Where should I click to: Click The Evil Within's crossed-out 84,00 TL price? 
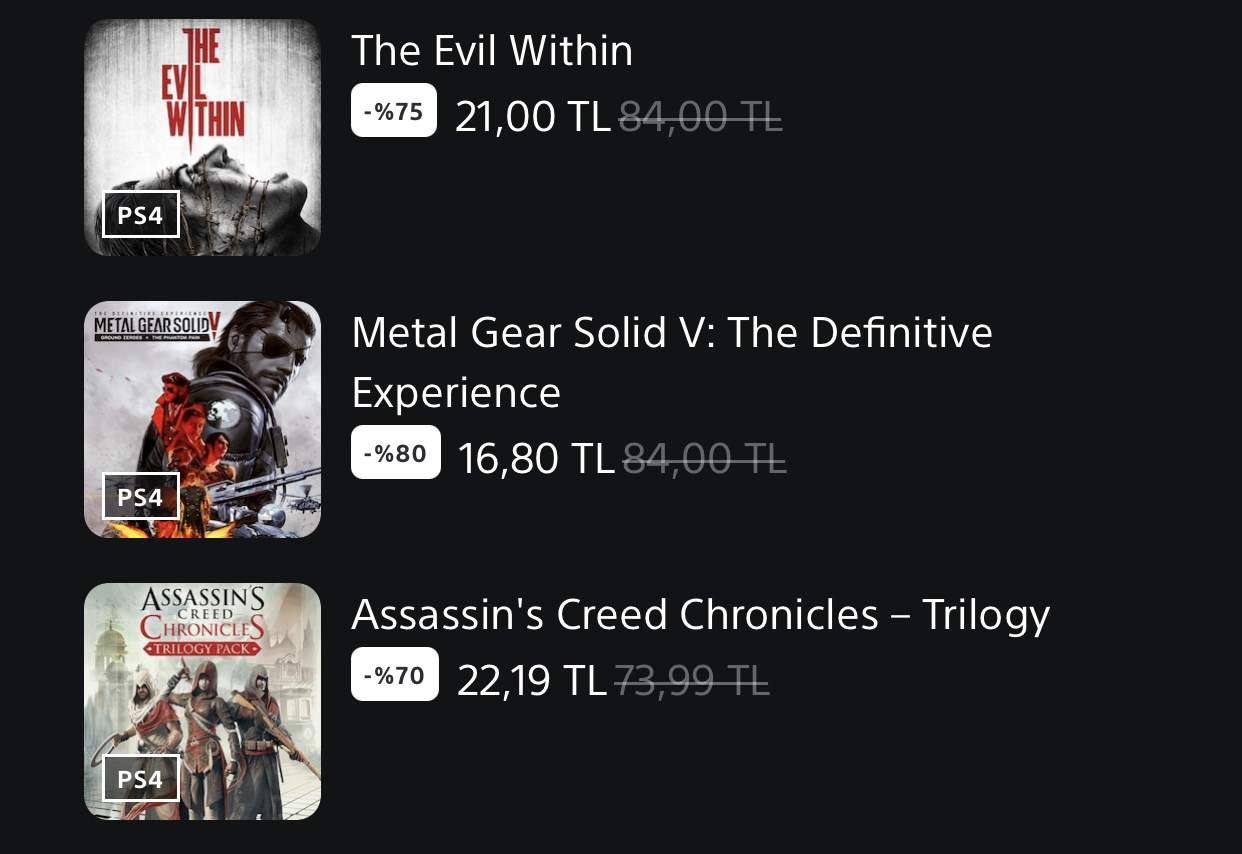coord(700,117)
